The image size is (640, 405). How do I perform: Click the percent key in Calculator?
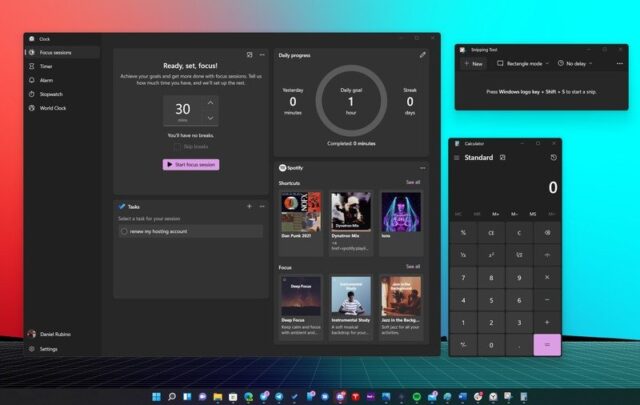[x=463, y=233]
